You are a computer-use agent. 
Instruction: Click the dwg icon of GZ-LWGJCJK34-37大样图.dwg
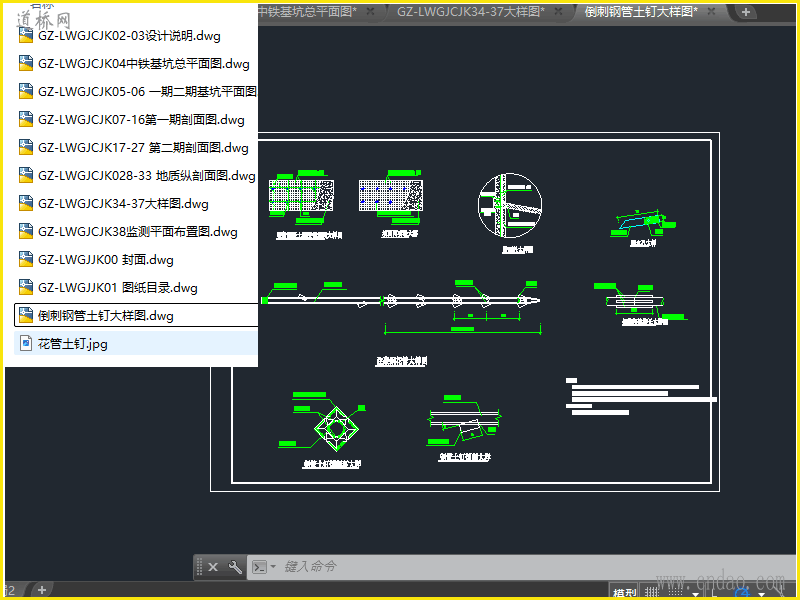coord(26,204)
